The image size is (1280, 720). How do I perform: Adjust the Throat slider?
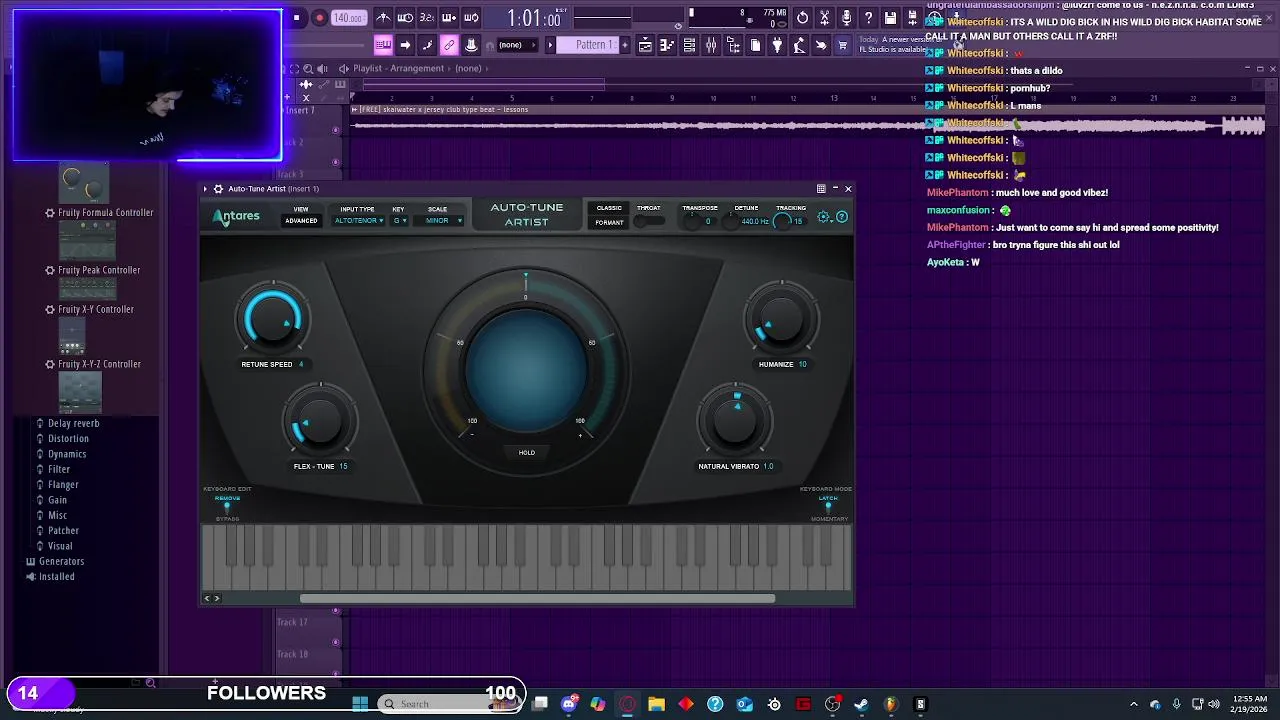[x=649, y=221]
